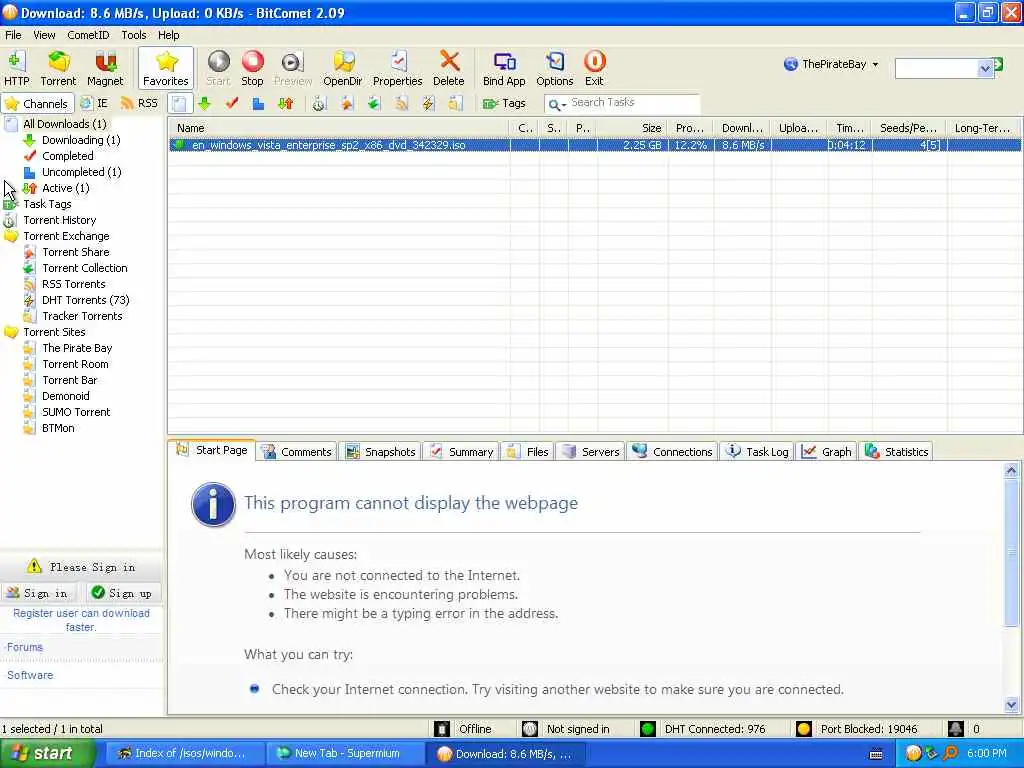
Task: Click the HTTP download toolbar icon
Action: click(x=16, y=68)
